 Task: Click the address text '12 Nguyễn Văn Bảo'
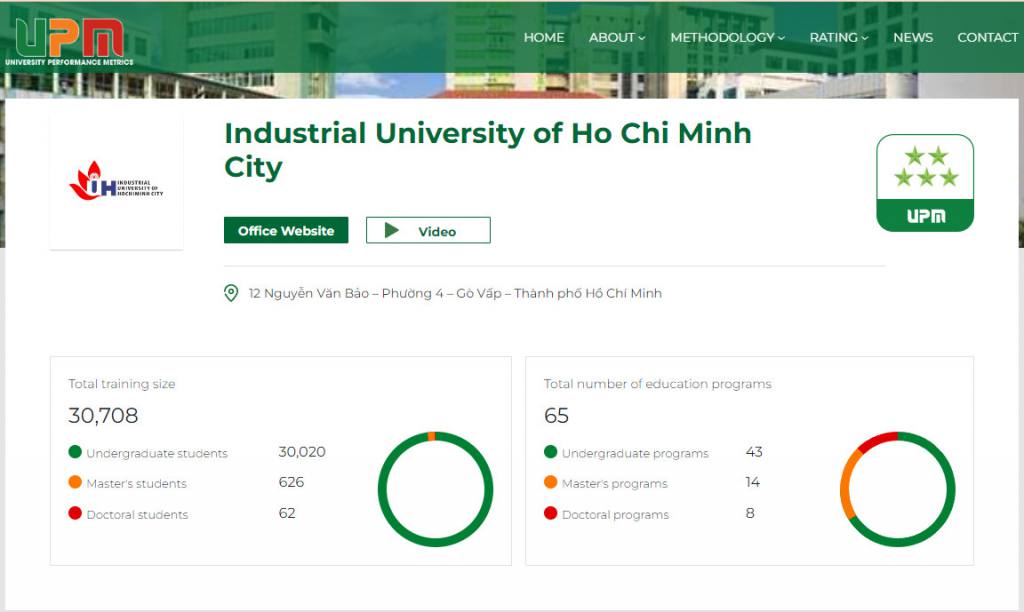309,293
